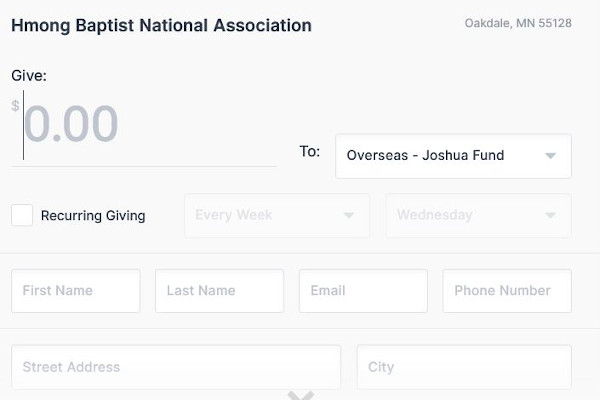Image resolution: width=600 pixels, height=400 pixels.
Task: Open the Overseas - Joshua Fund dropdown
Action: (x=453, y=156)
